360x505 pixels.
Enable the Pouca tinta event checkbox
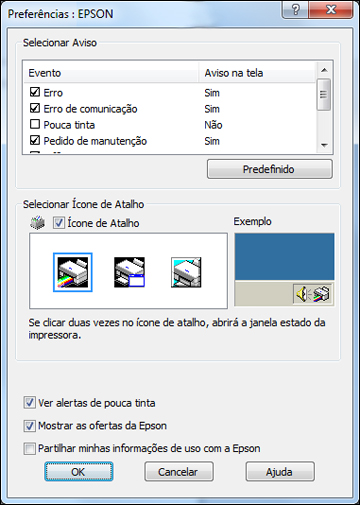pos(35,124)
